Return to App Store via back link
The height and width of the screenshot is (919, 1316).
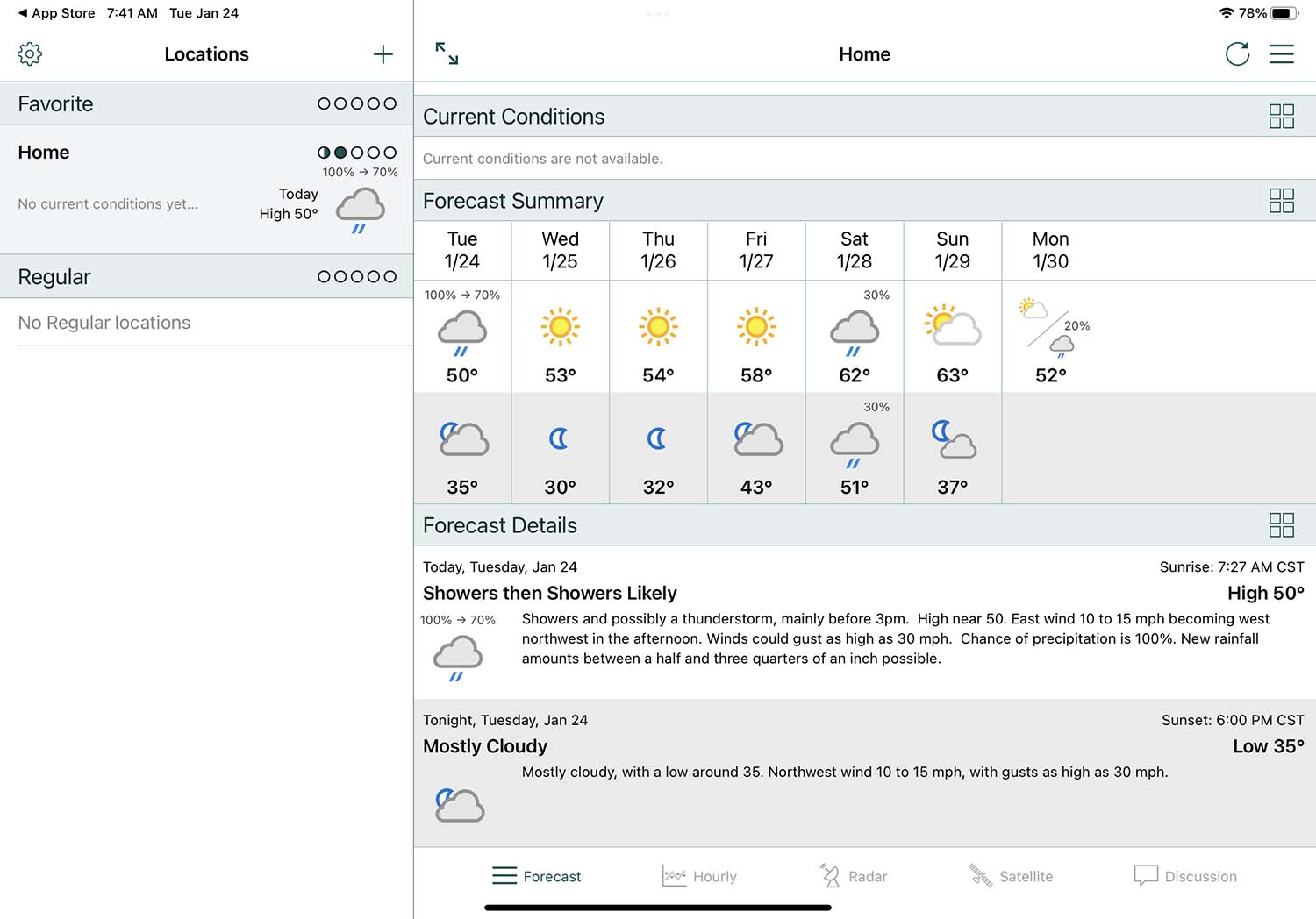(x=56, y=13)
